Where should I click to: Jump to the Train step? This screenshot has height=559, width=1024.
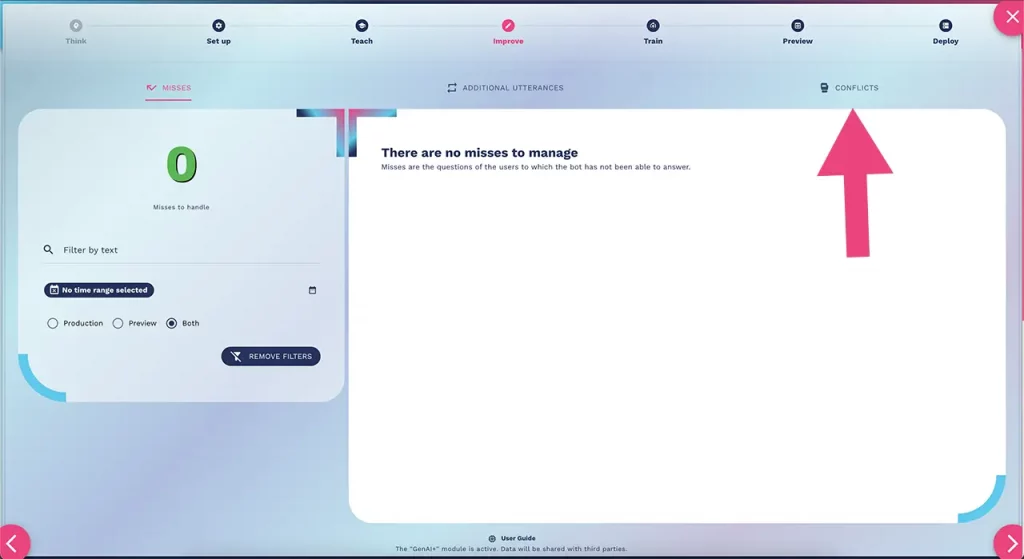tap(653, 31)
